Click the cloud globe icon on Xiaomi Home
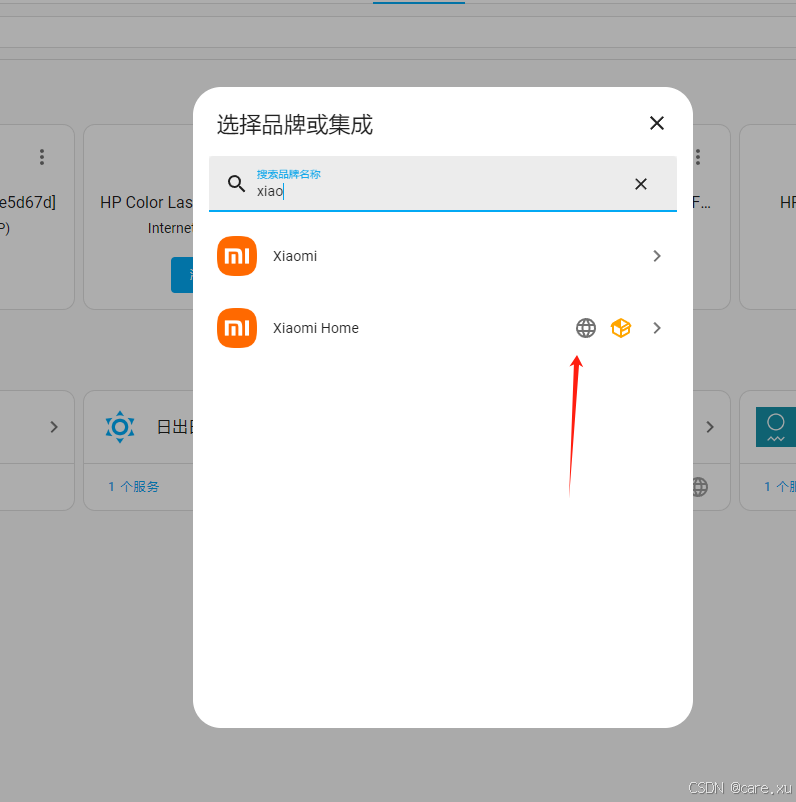 pyautogui.click(x=586, y=328)
